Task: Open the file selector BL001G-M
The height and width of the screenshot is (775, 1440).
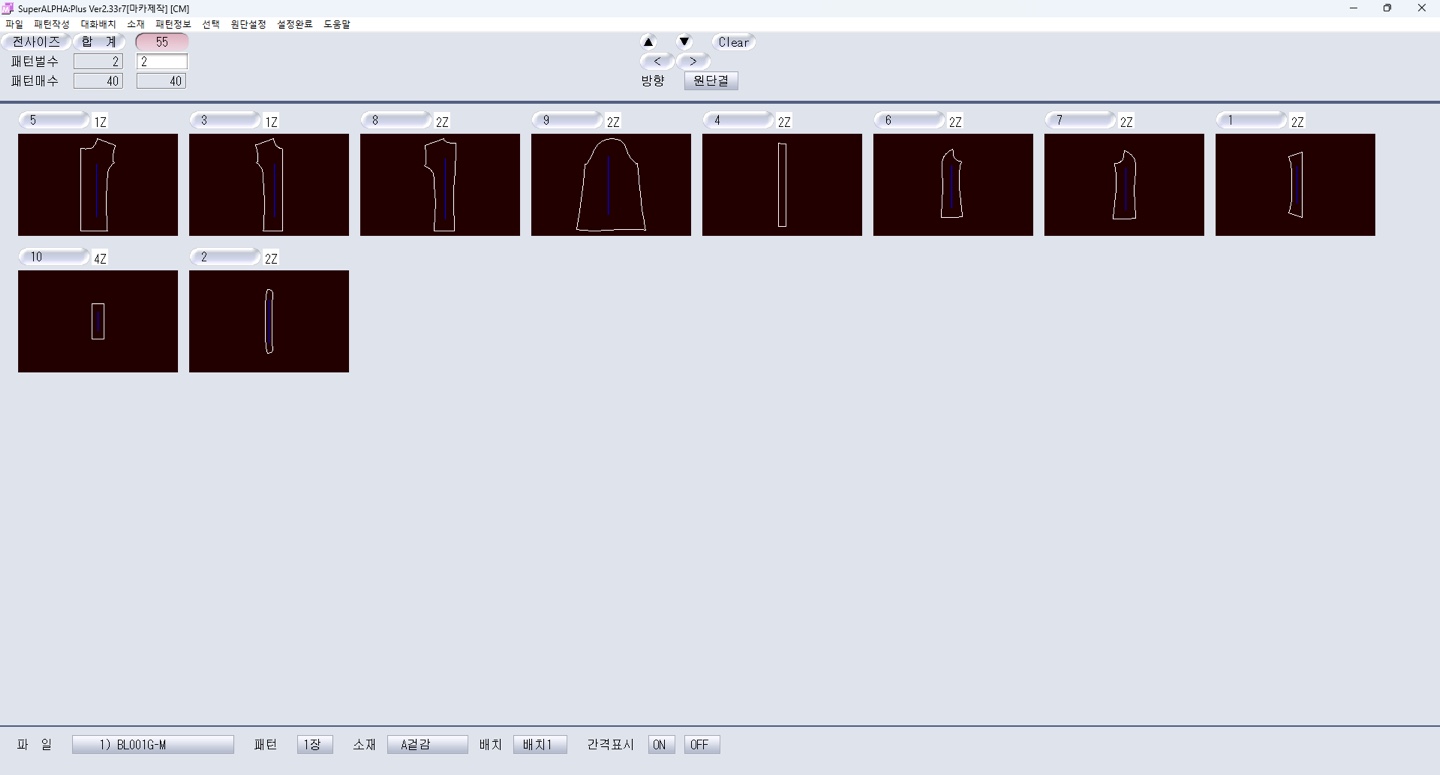Action: coord(153,745)
